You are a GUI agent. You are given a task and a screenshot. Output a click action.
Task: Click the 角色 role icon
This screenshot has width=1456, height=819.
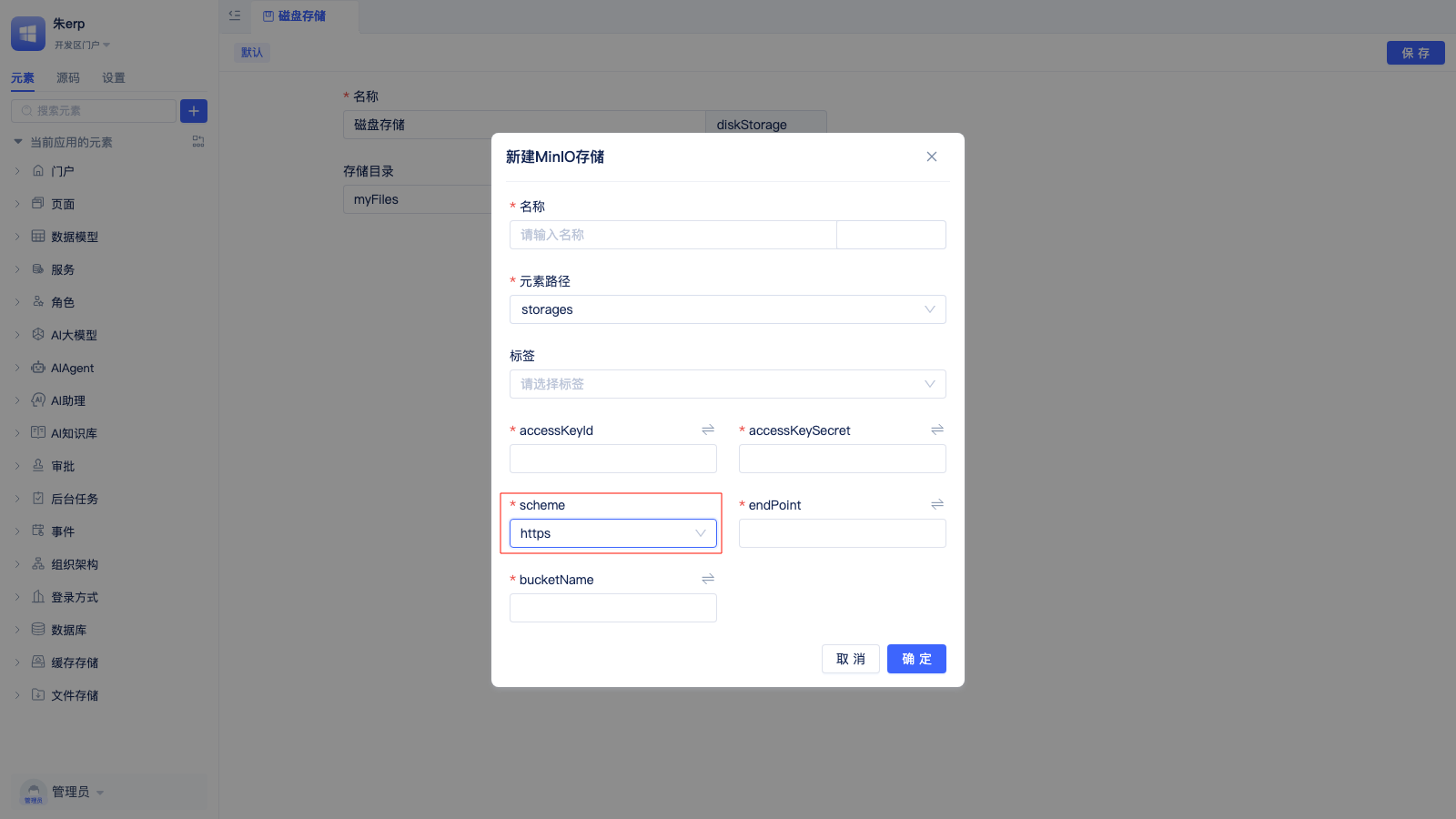pyautogui.click(x=38, y=301)
